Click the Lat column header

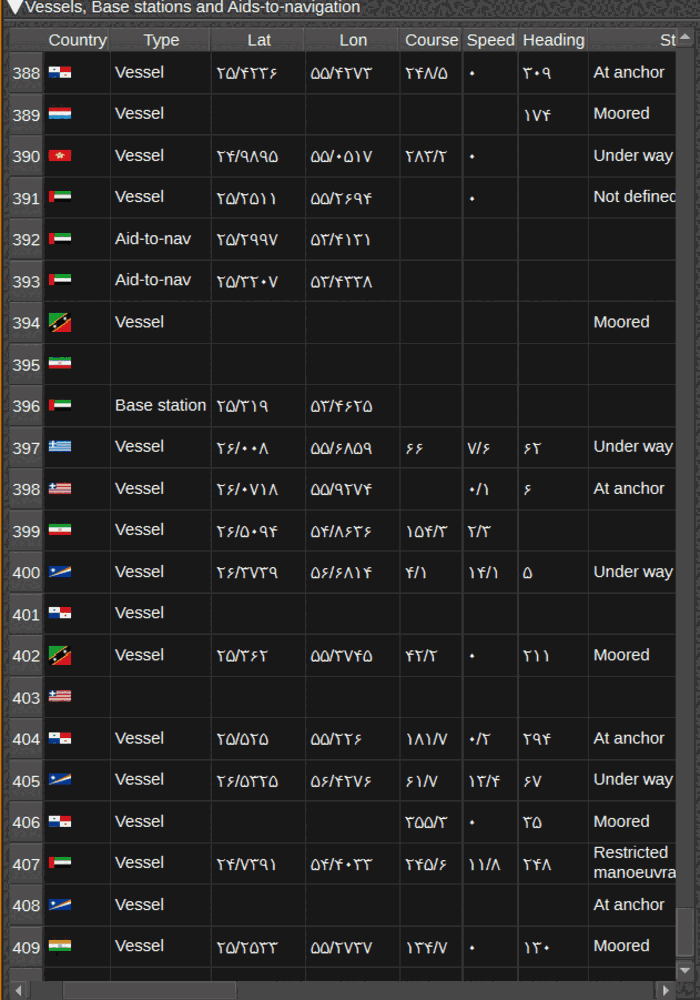point(258,40)
